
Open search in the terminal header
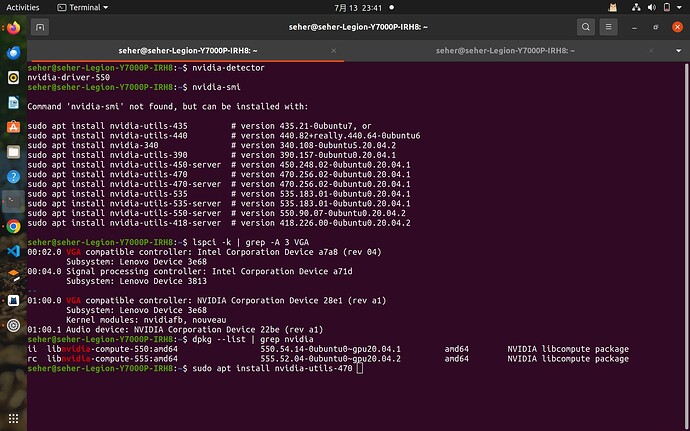click(x=586, y=27)
